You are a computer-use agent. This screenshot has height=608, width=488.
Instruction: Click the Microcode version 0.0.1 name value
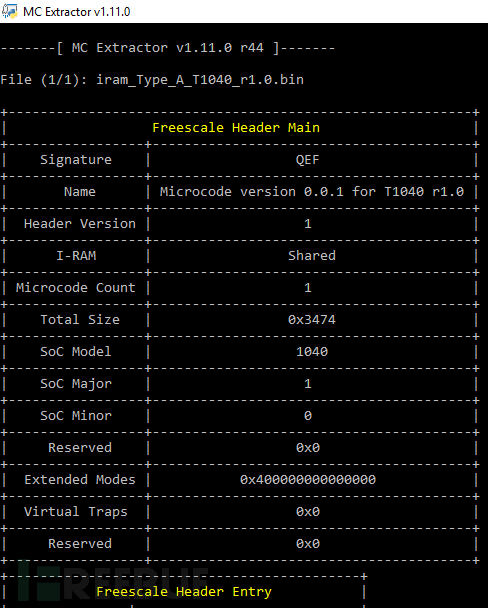(312, 192)
